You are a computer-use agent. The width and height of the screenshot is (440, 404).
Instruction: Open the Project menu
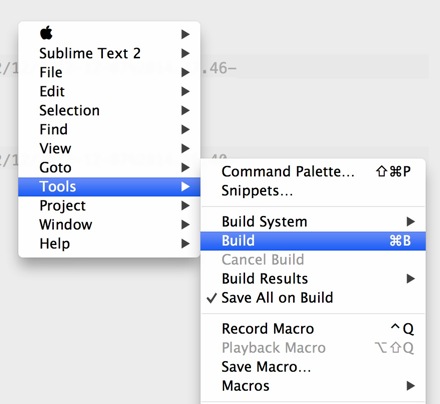point(109,206)
